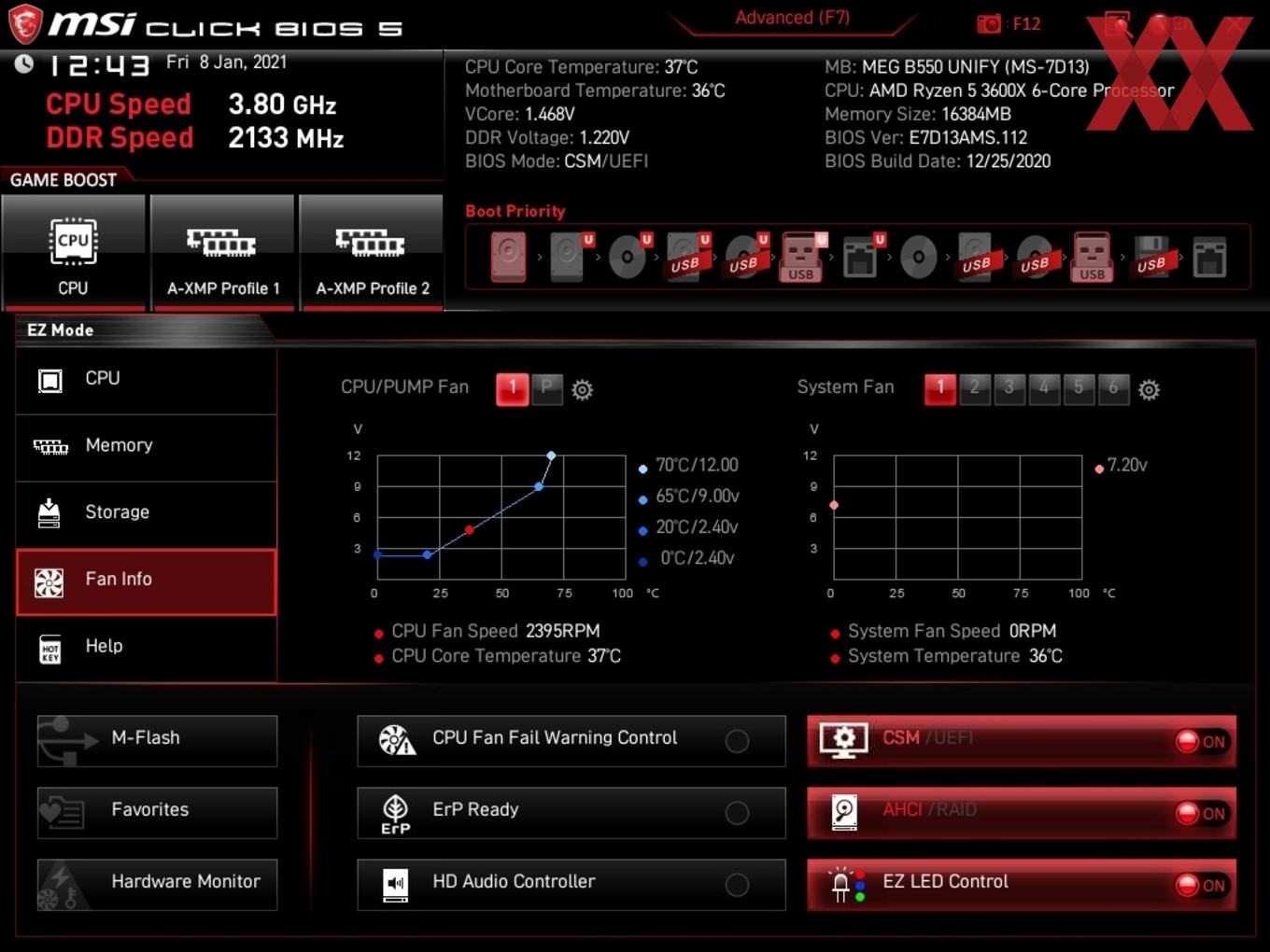1270x952 pixels.
Task: Click the BIOS Ver E7D13AMS.112 text
Action: [925, 137]
